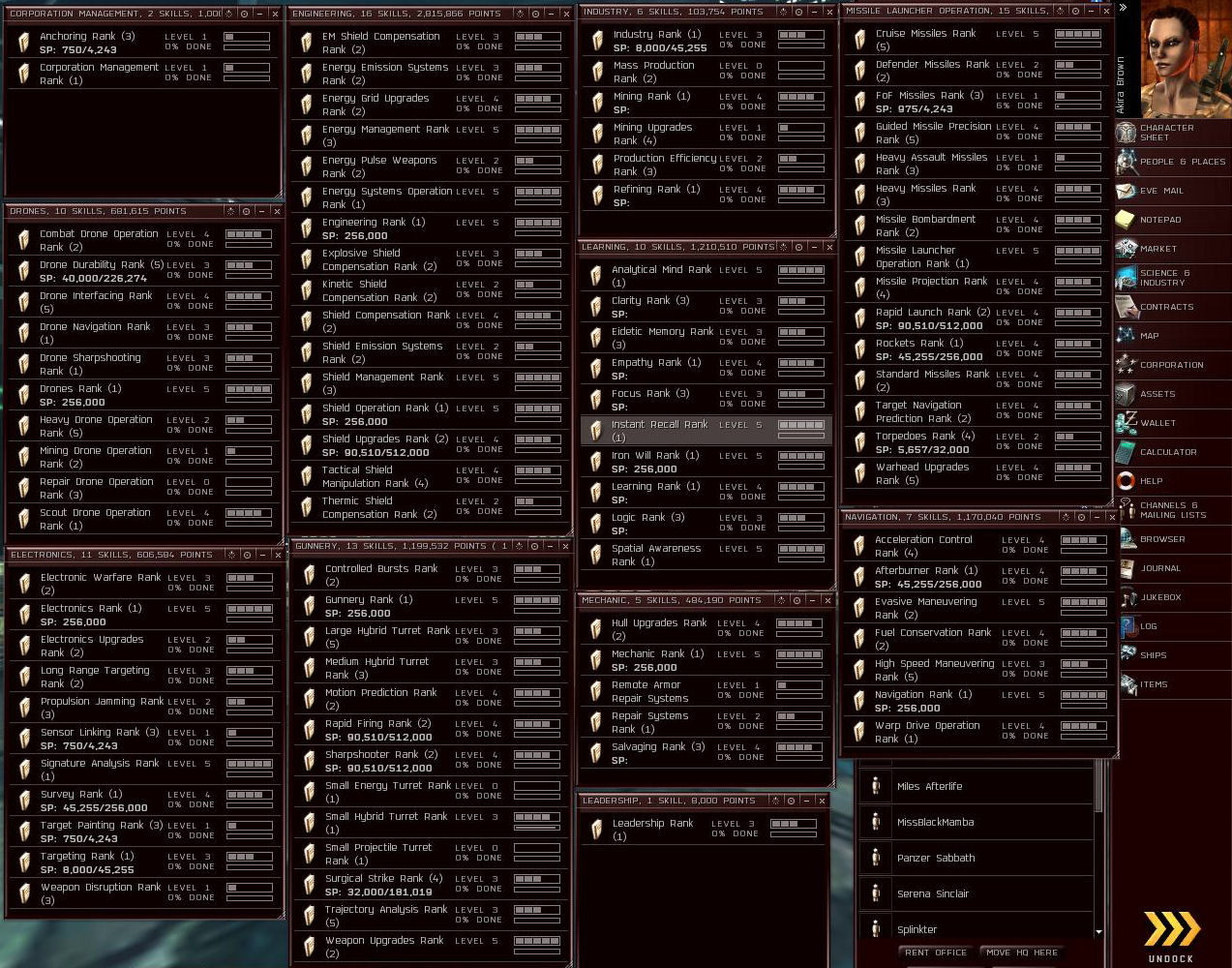Toggle pin on the Mechanic skills window
Image resolution: width=1232 pixels, height=968 pixels.
(797, 601)
